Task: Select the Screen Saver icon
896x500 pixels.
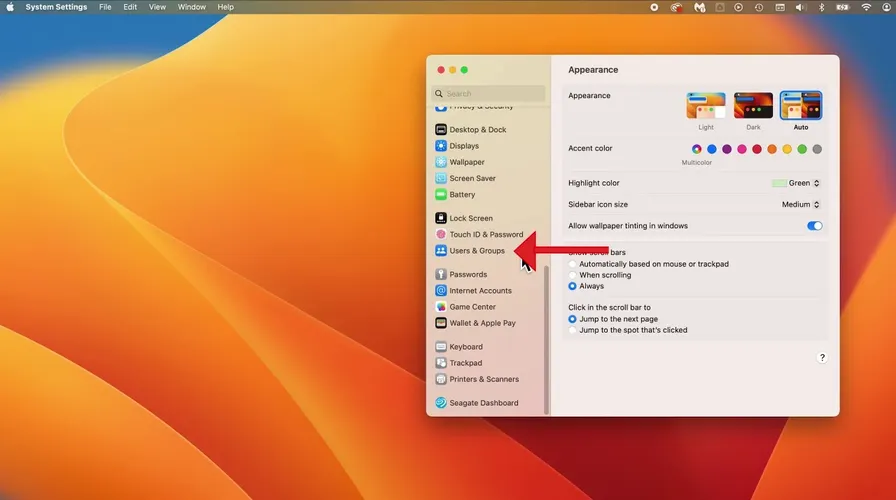Action: click(x=441, y=178)
